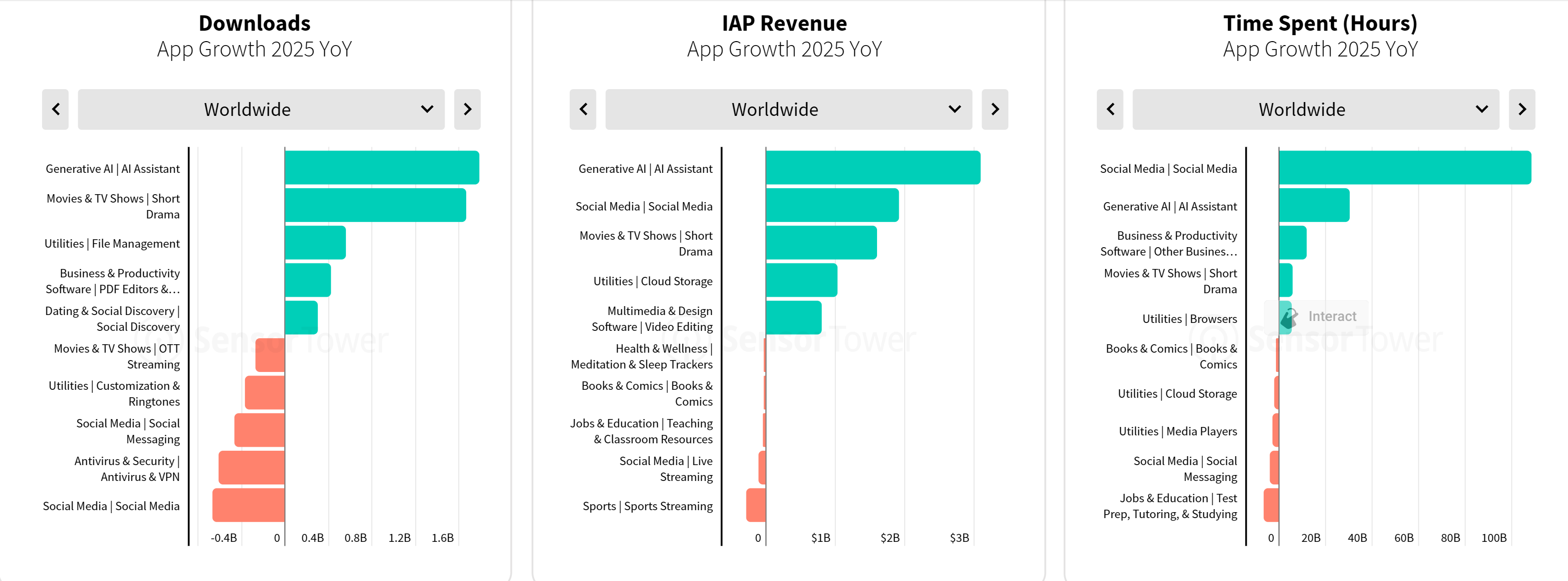Click Sports Streaming red bar in IAP Revenue
The height and width of the screenshot is (581, 1568).
(756, 505)
